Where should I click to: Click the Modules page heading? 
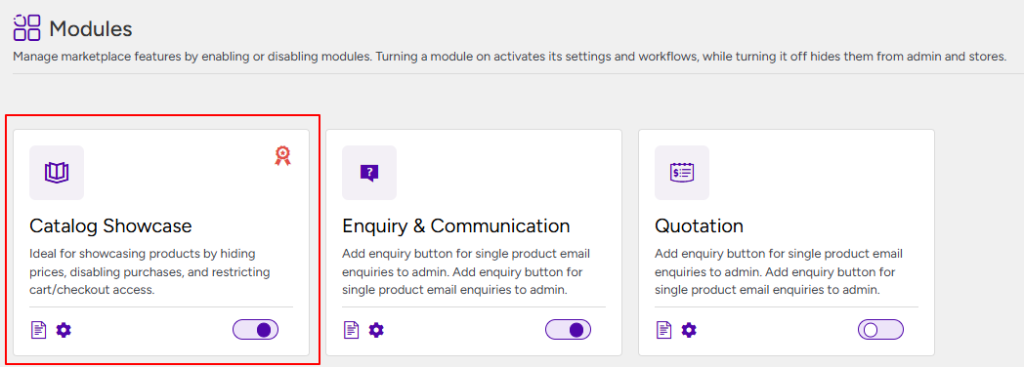91,28
